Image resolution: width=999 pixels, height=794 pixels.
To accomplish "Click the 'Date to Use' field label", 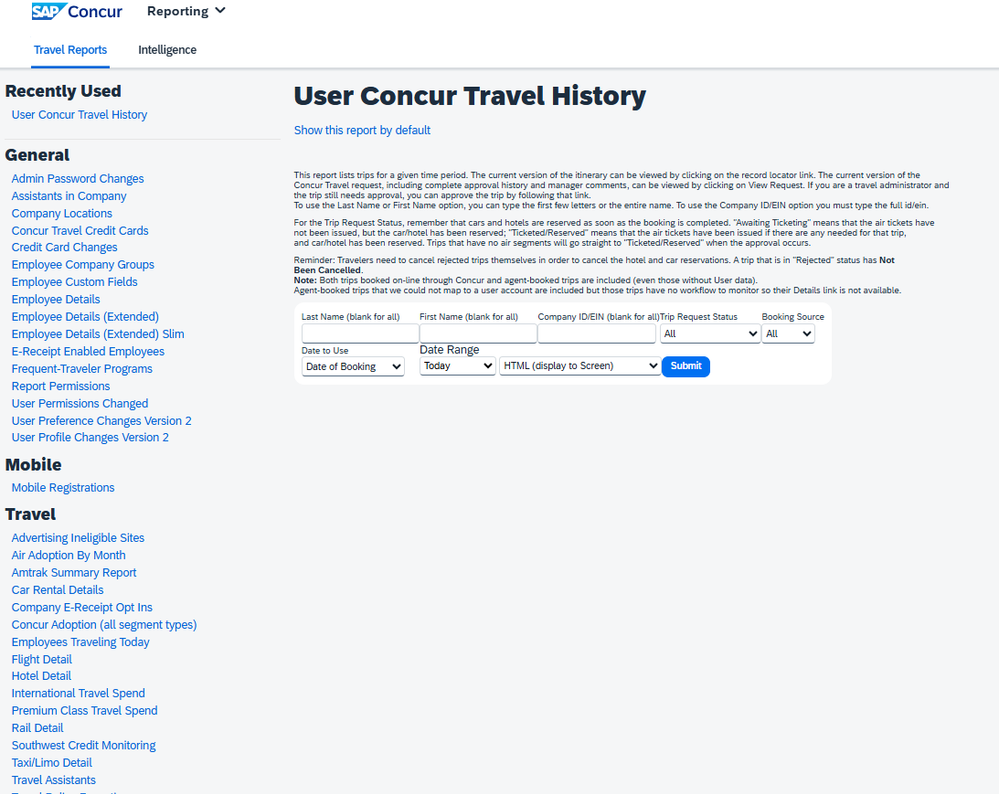I will 325,350.
